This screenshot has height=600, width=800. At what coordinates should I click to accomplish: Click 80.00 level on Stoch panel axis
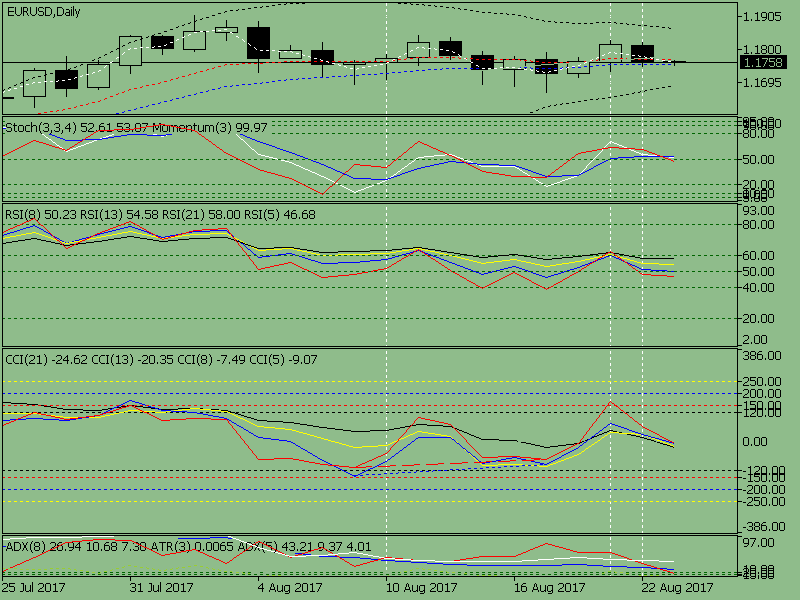(758, 134)
